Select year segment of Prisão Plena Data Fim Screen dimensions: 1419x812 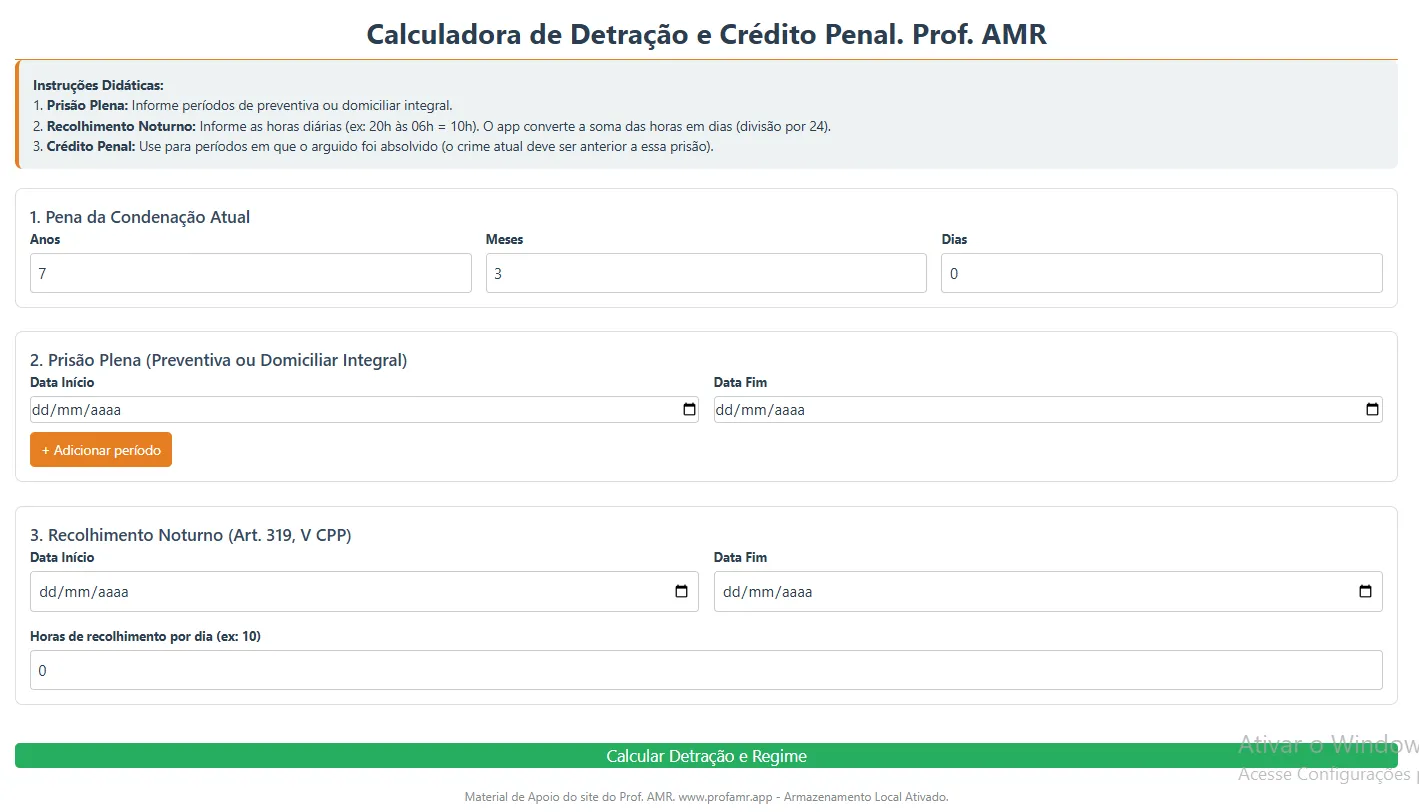pos(788,410)
